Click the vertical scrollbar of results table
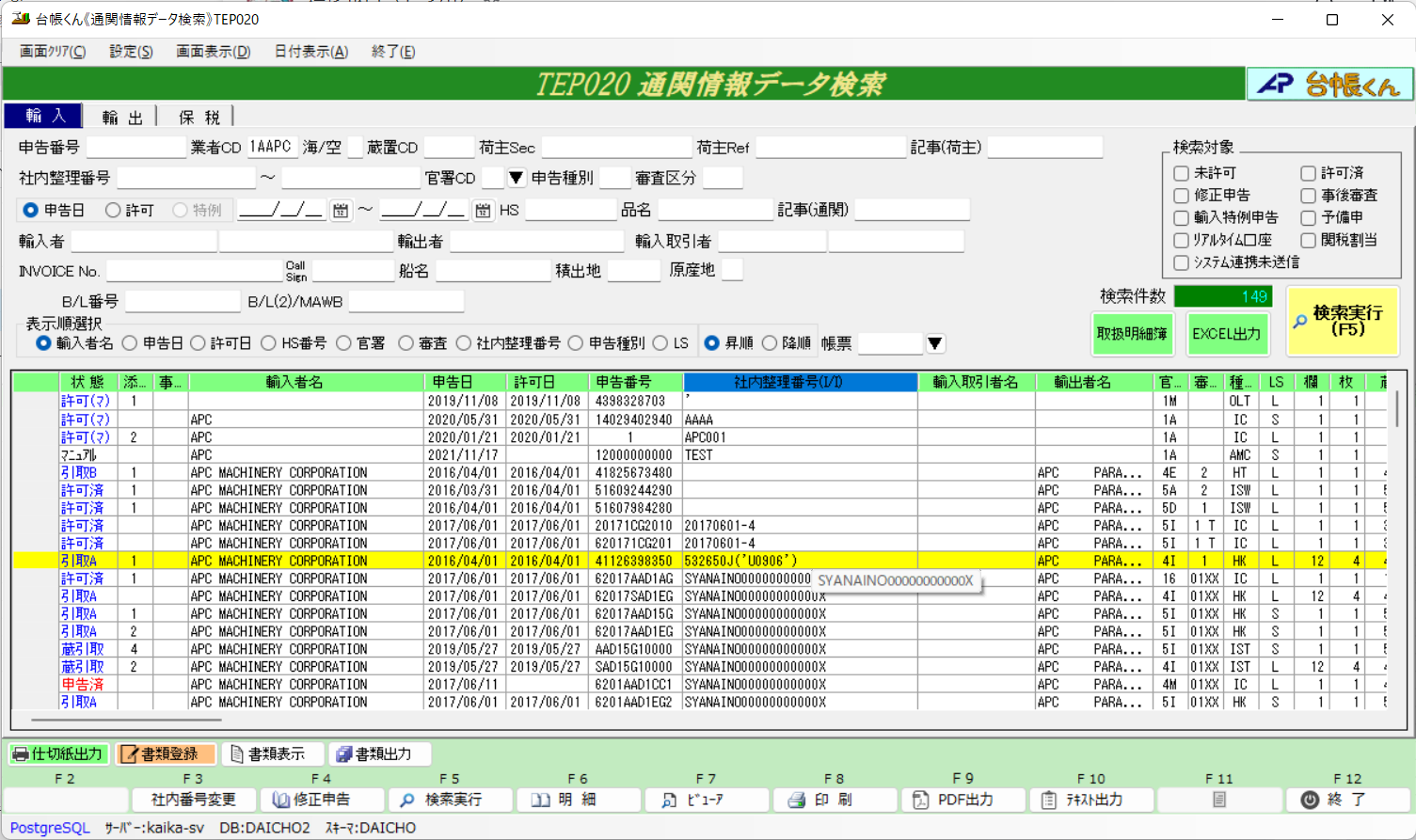The height and width of the screenshot is (840, 1416). (x=1397, y=409)
